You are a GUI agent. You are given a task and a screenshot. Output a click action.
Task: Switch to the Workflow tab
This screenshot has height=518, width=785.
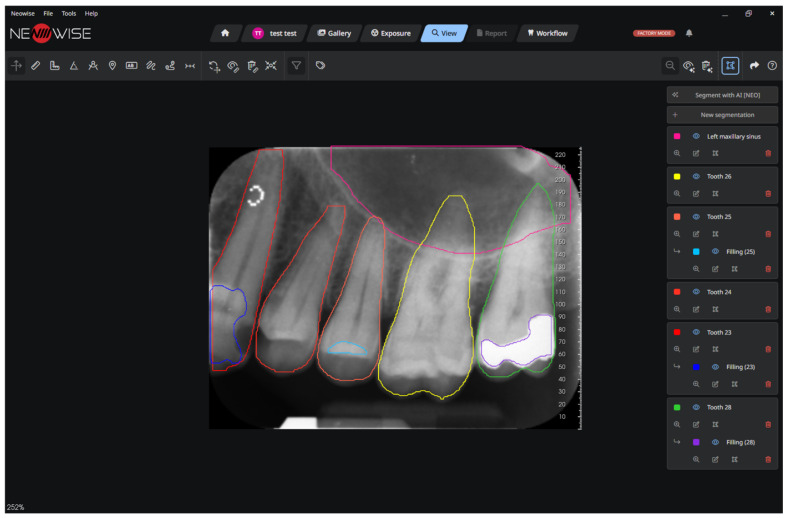coord(547,33)
